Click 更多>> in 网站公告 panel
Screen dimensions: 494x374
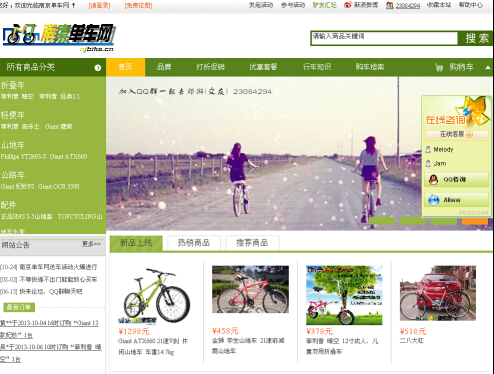click(91, 244)
